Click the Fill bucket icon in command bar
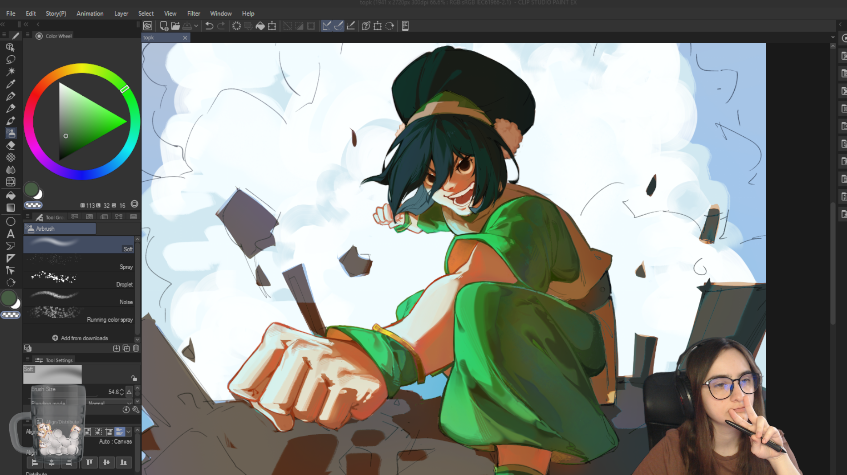This screenshot has width=847, height=475. [260, 26]
